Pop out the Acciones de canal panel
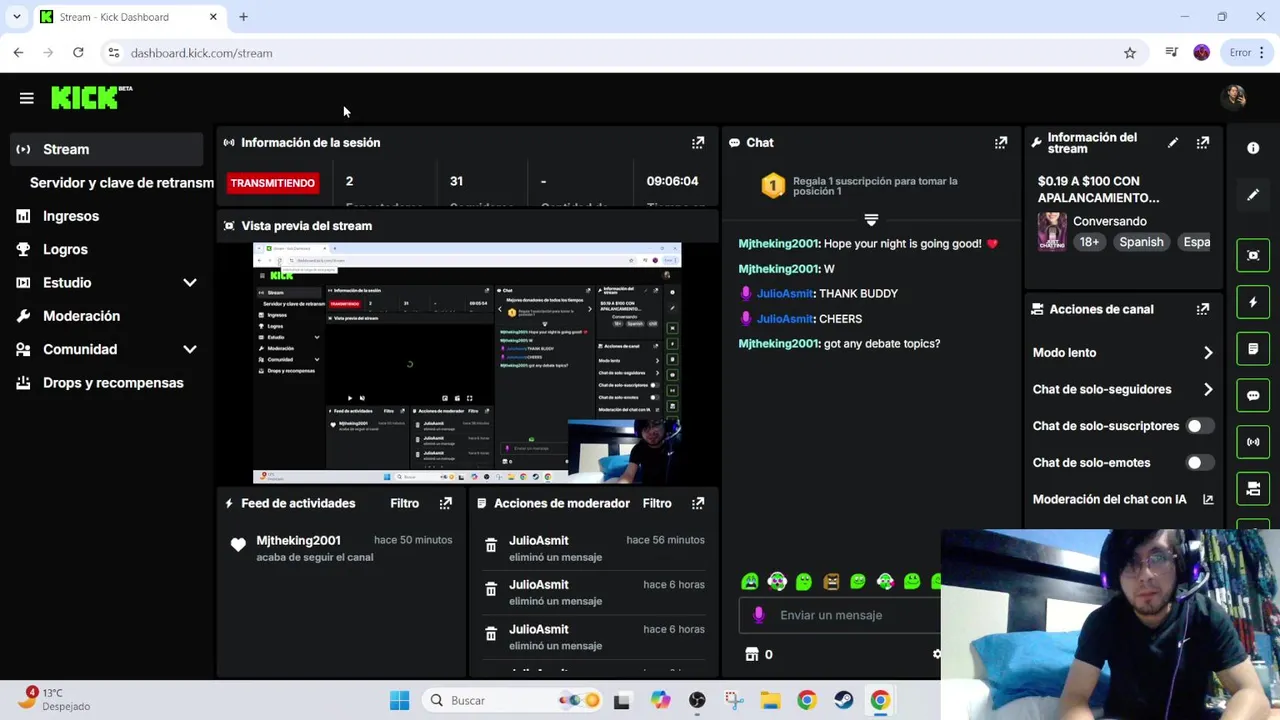Screen dimensions: 1280x720 click(x=1203, y=309)
